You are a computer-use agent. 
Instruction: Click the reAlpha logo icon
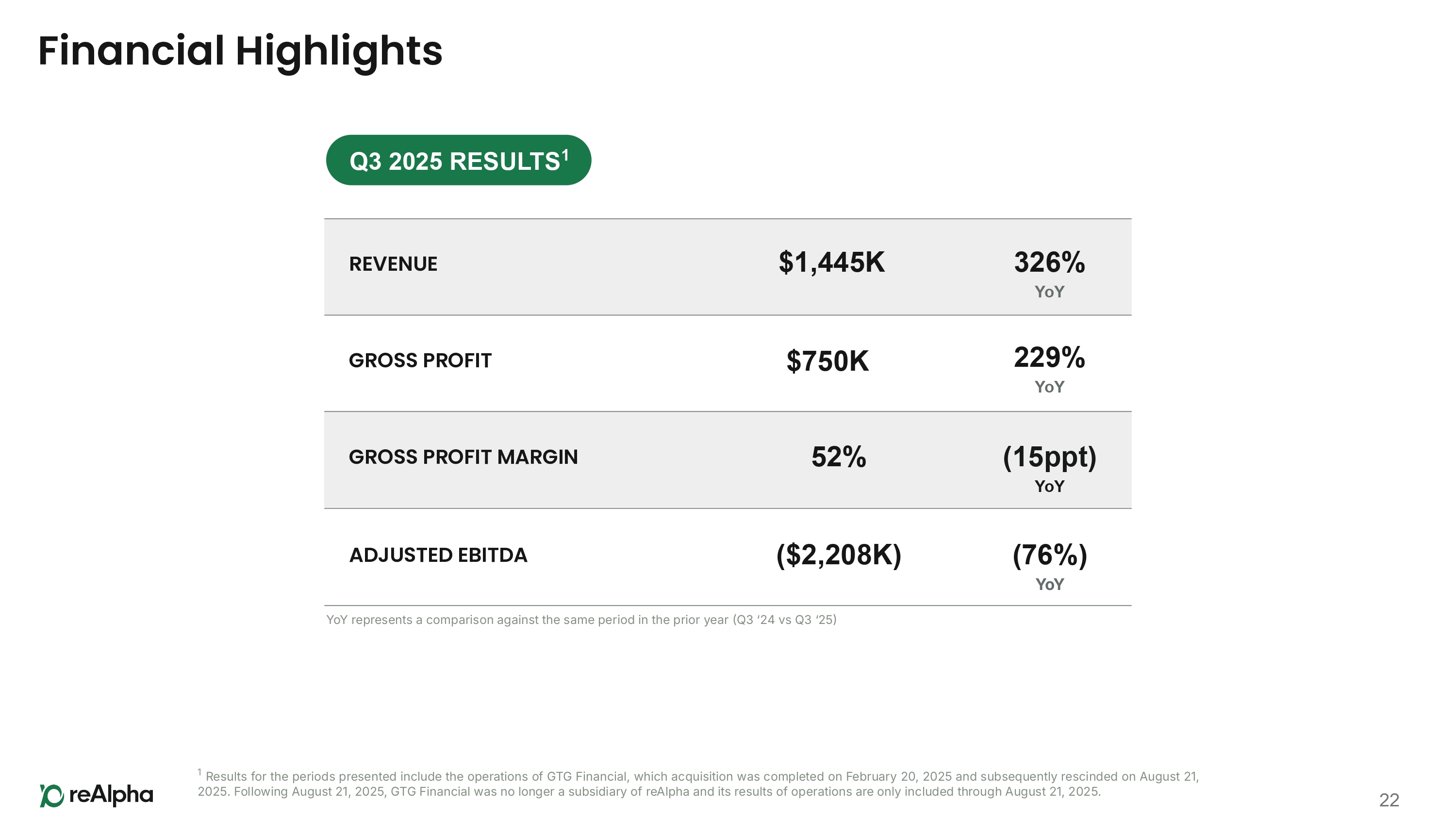click(51, 795)
